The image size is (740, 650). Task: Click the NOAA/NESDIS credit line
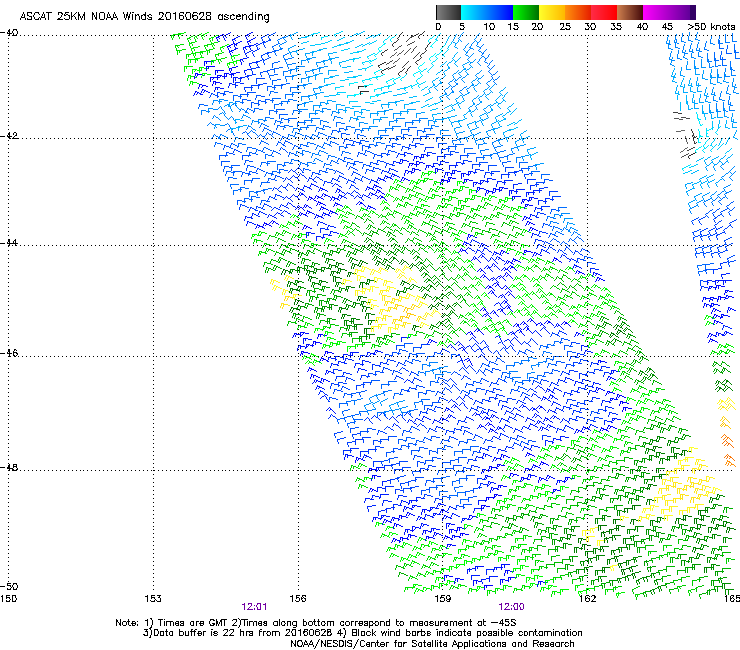point(432,644)
